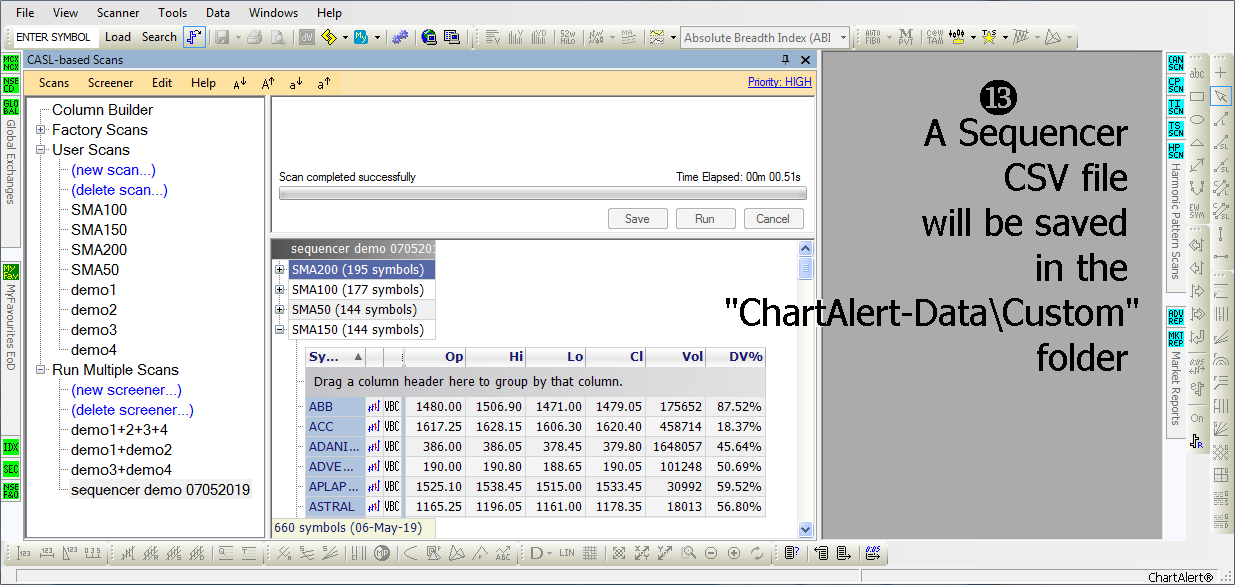The image size is (1235, 585).
Task: Select the sequencer demo 07052019 screener
Action: 160,490
